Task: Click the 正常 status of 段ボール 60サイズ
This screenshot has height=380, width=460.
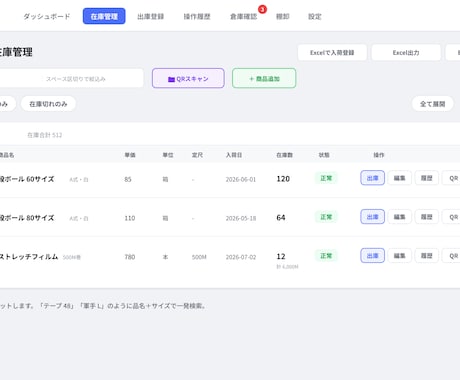Action: [x=326, y=178]
